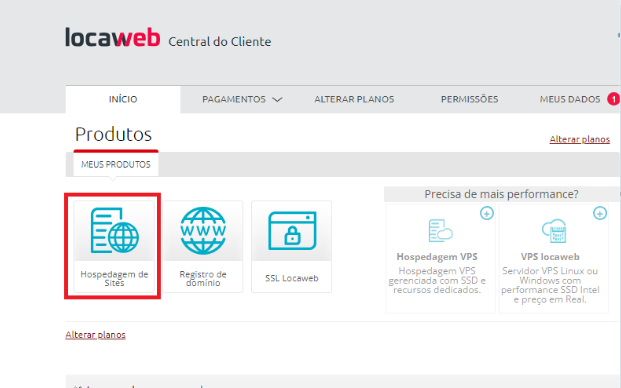Click the Hospedagem VPS server cloud icon

click(x=440, y=230)
